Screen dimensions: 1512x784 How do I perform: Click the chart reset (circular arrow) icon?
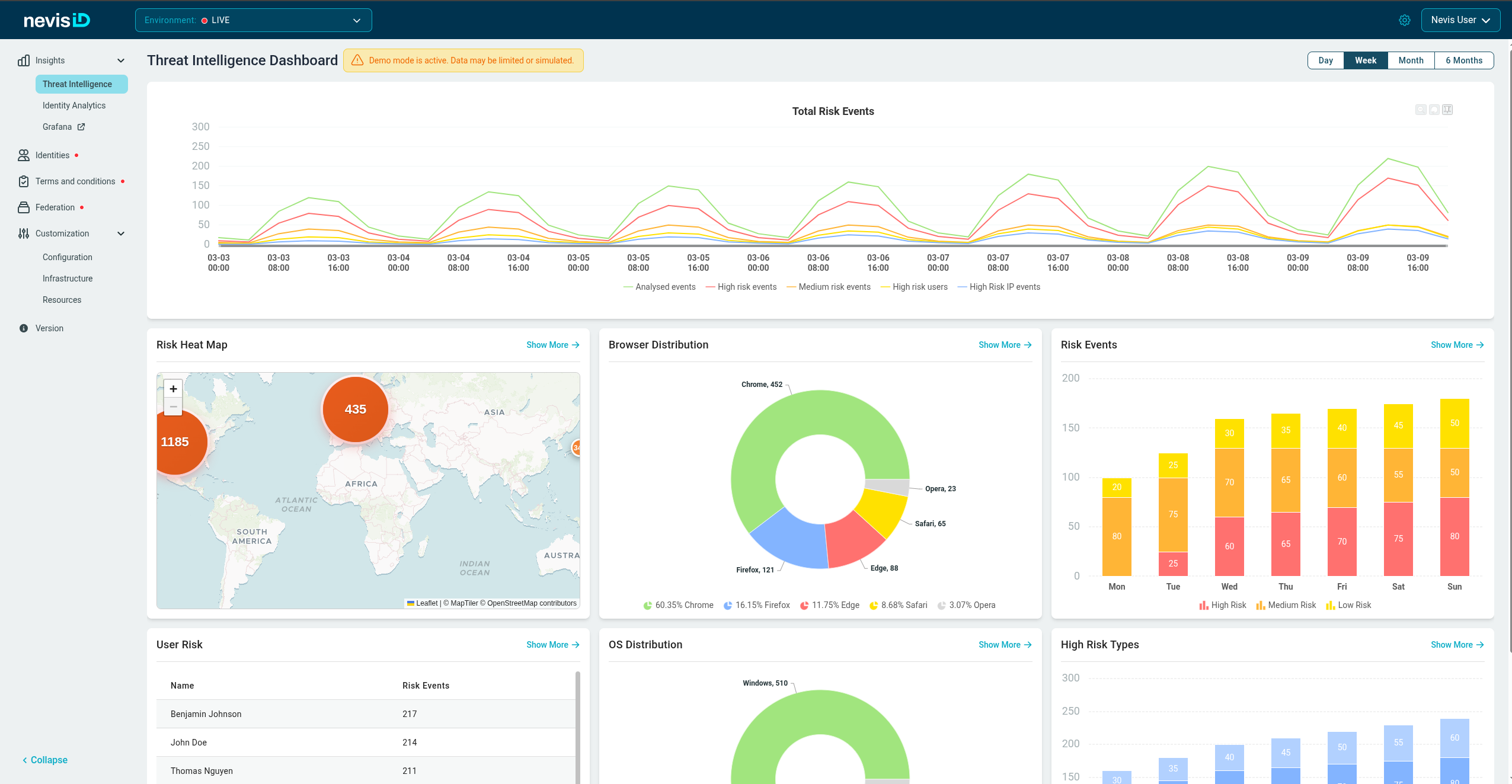pyautogui.click(x=1434, y=110)
